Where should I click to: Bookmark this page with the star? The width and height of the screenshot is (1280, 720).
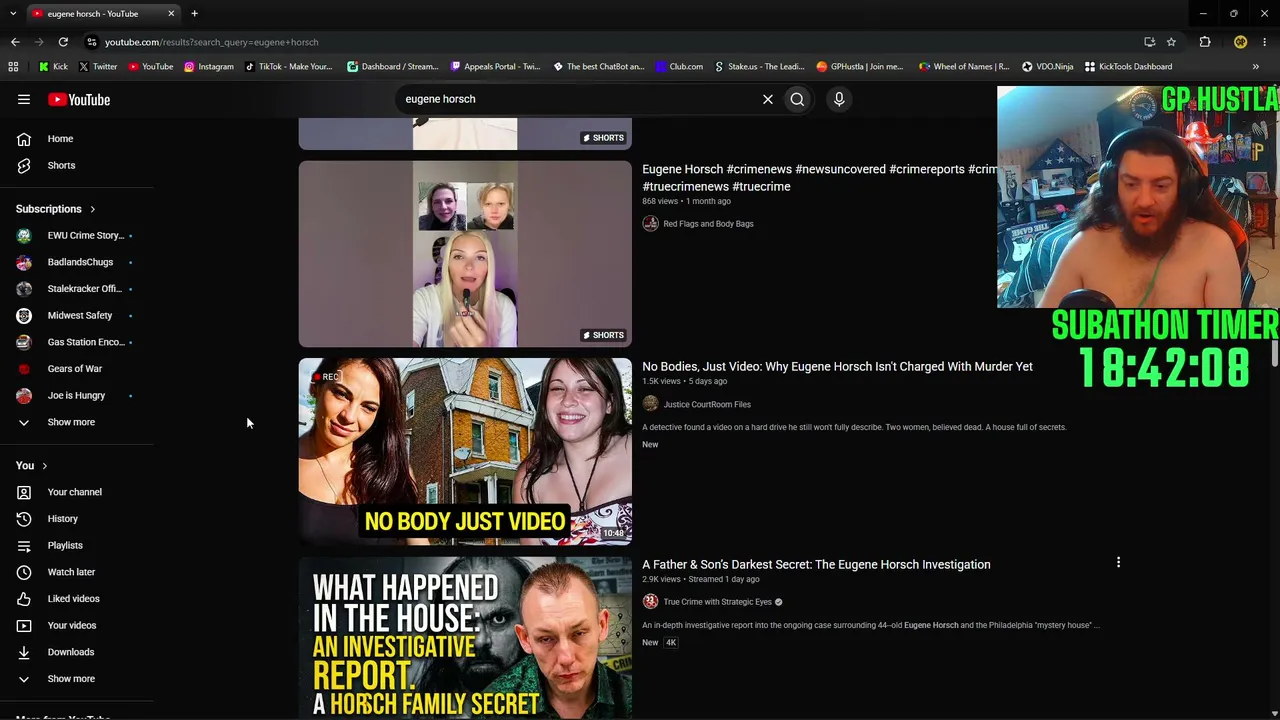click(x=1171, y=42)
